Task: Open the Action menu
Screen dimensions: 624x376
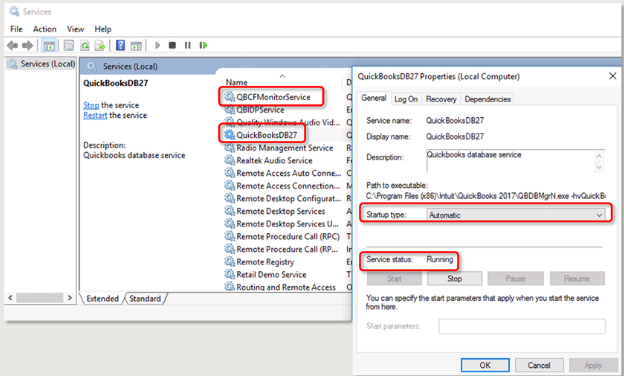Action: click(x=45, y=29)
